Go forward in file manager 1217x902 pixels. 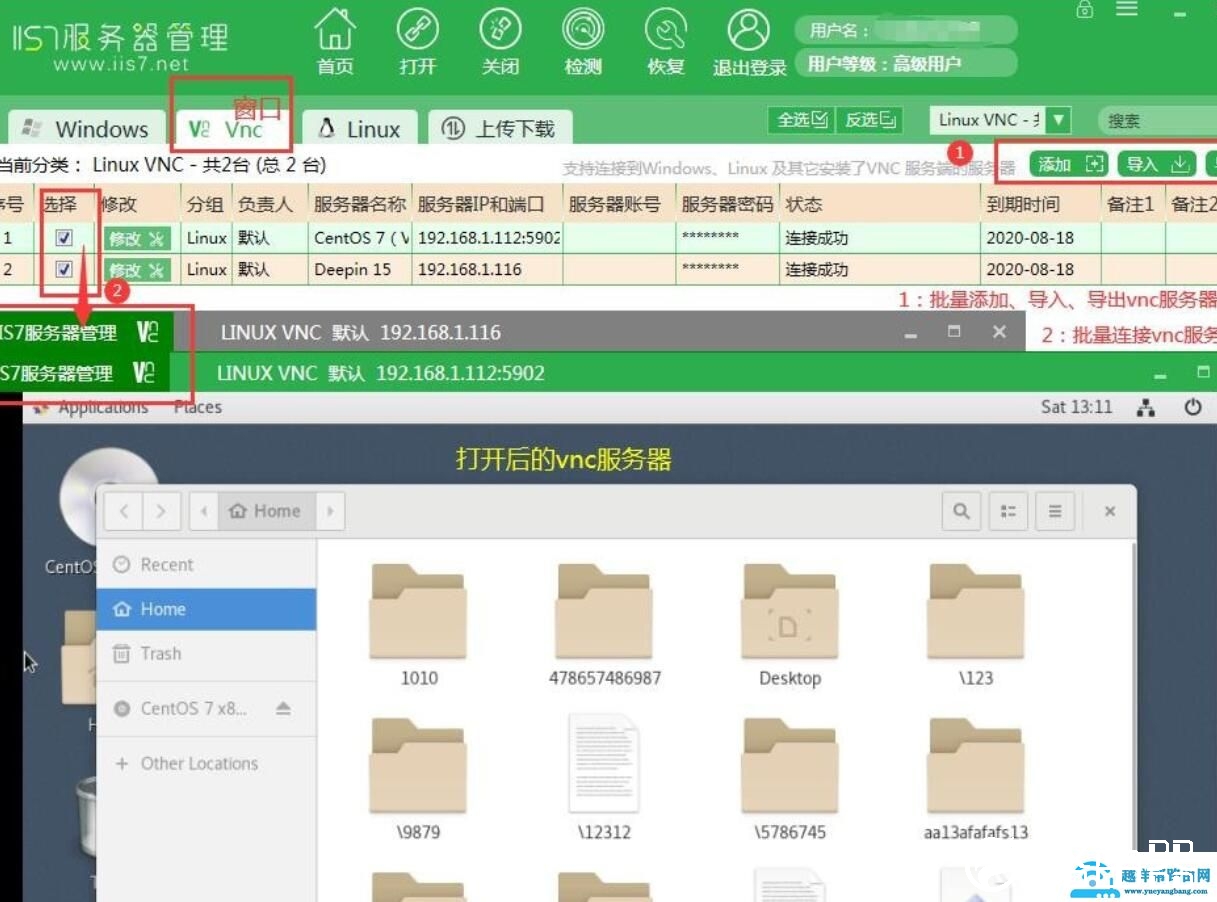[162, 511]
